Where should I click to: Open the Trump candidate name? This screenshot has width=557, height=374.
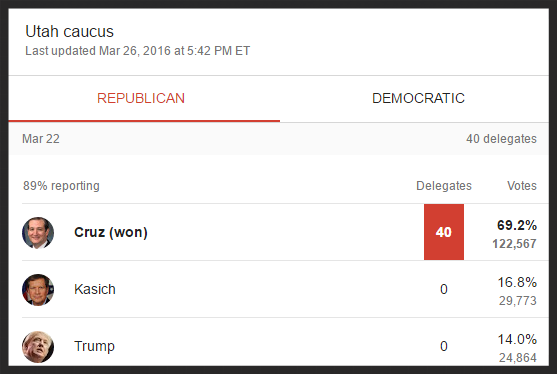(94, 346)
